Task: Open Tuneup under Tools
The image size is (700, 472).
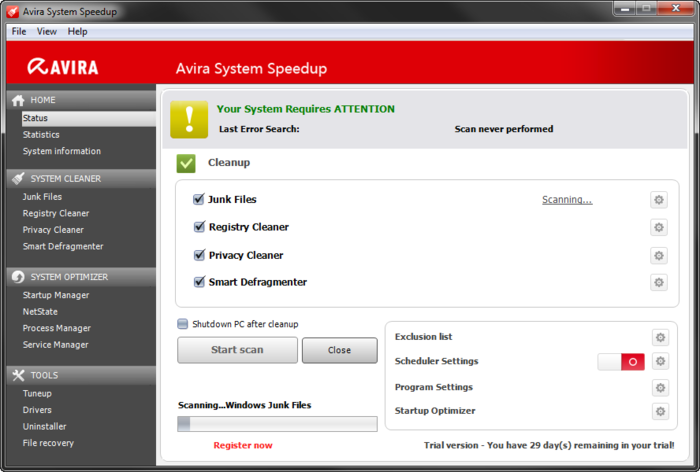Action: 37,393
